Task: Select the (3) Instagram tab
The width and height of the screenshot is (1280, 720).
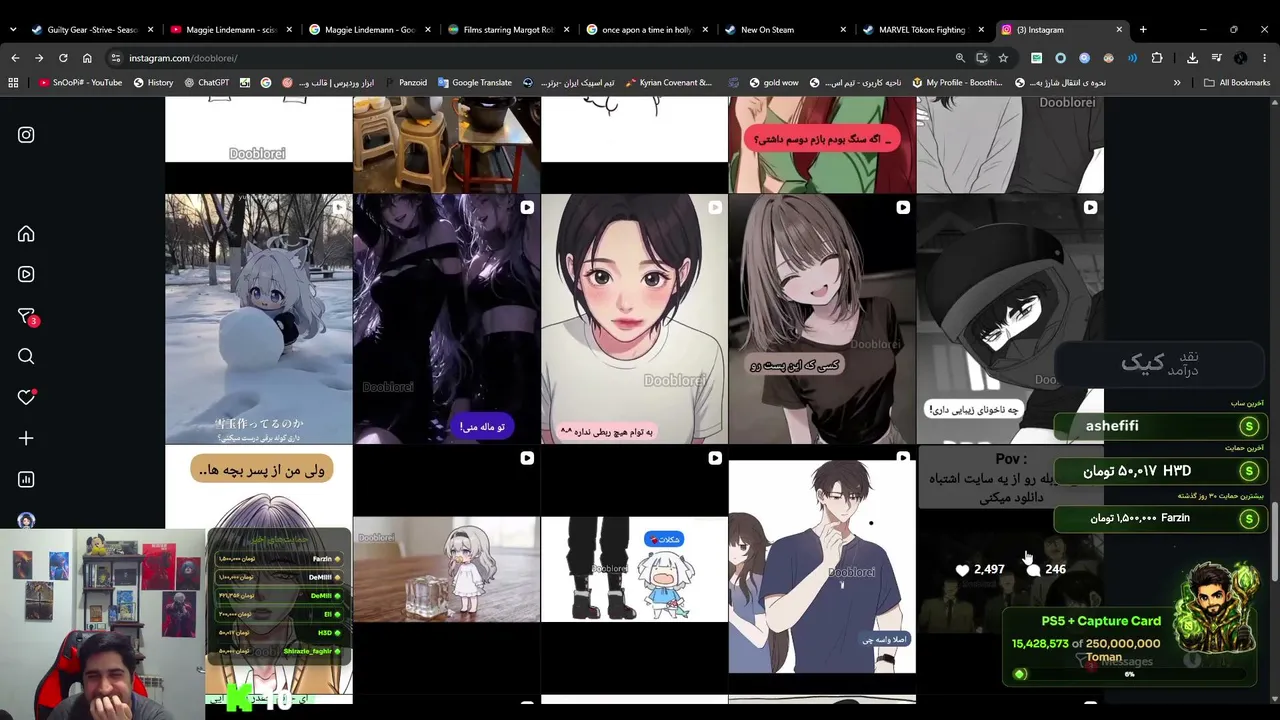Action: pyautogui.click(x=1062, y=30)
